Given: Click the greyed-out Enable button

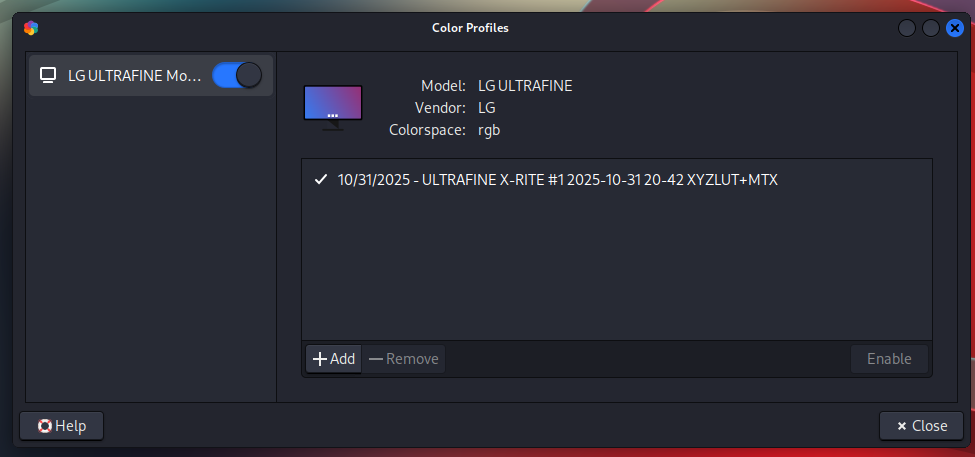Looking at the screenshot, I should tap(889, 359).
